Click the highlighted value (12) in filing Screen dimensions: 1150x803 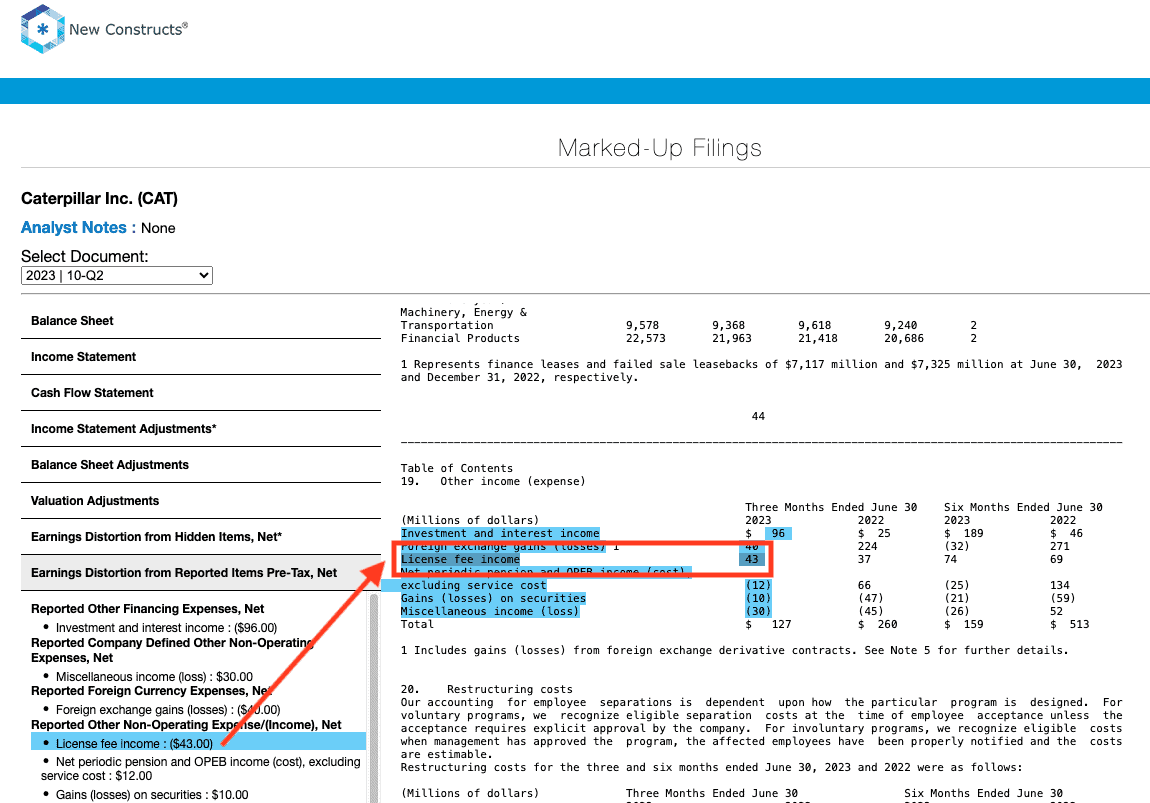758,586
